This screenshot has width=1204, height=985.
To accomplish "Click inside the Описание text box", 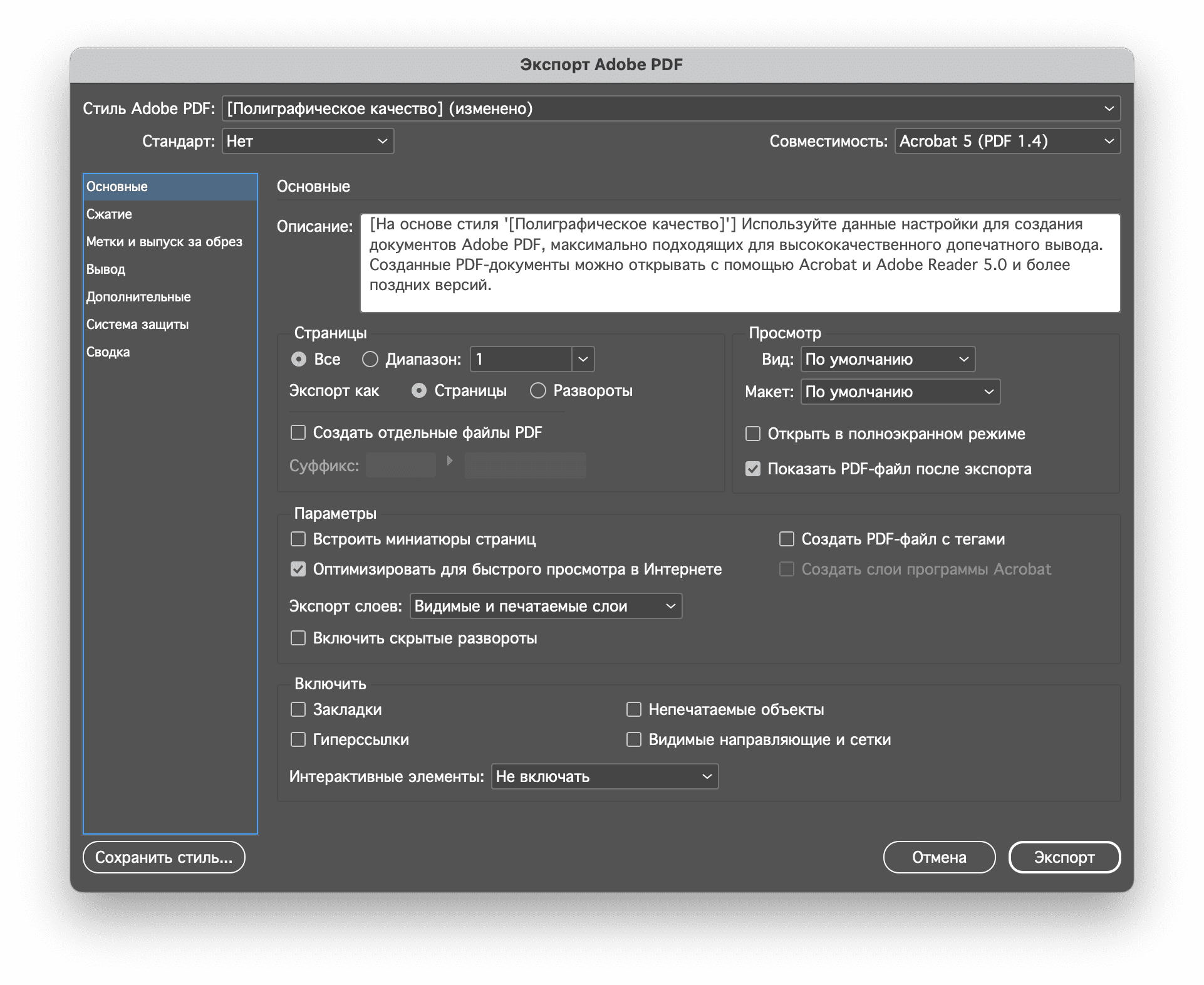I will tap(740, 263).
